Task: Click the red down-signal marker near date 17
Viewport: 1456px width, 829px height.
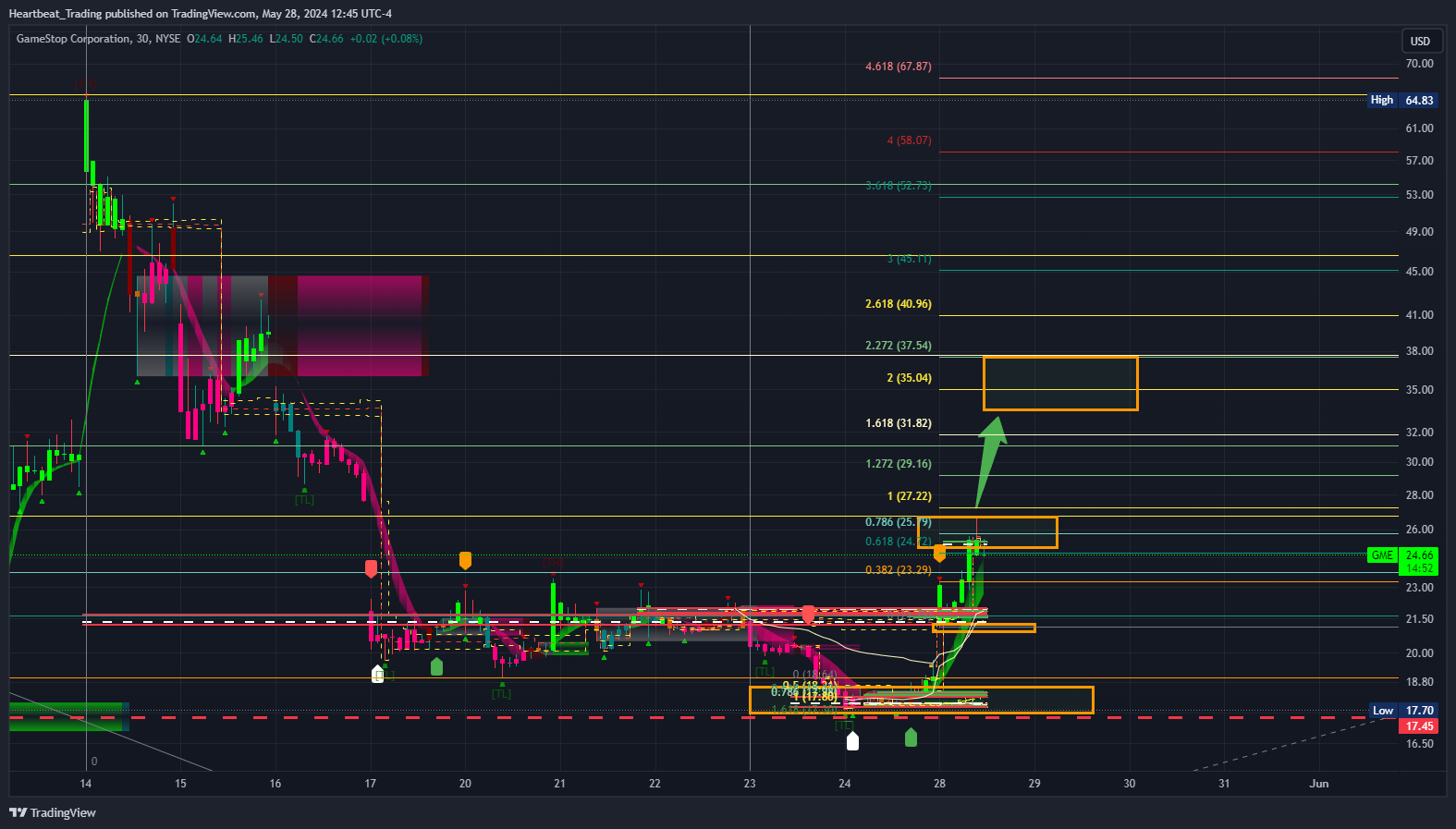Action: pyautogui.click(x=371, y=568)
